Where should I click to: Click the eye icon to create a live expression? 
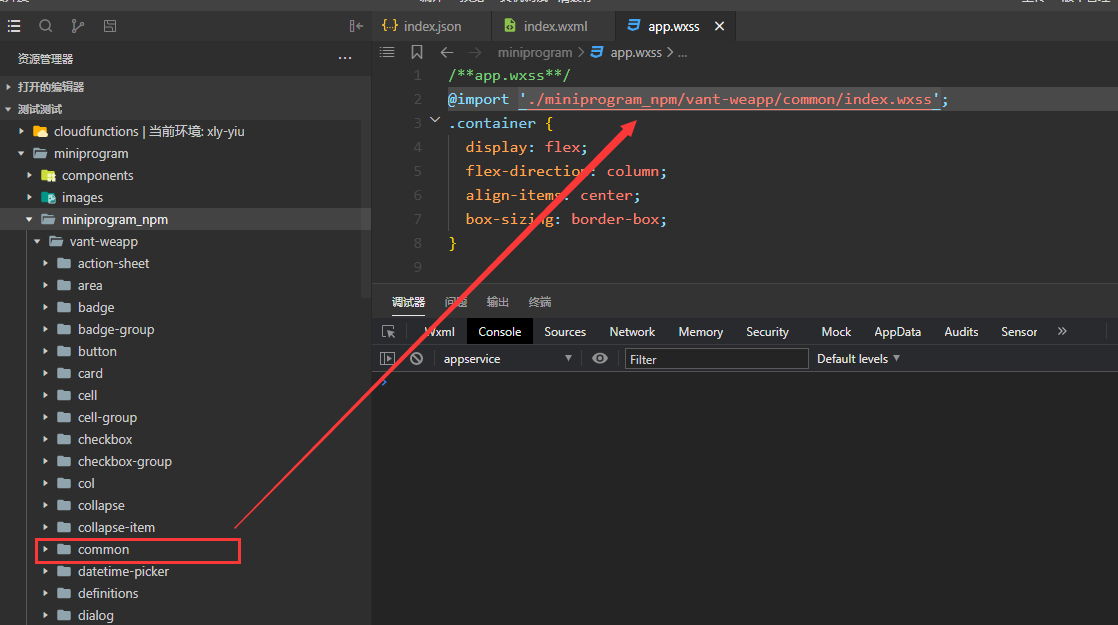coord(599,358)
